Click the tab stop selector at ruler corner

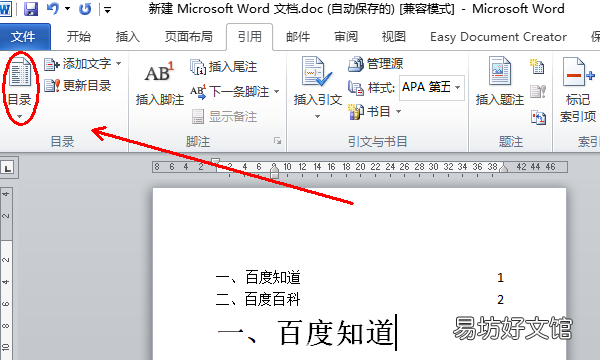click(7, 168)
